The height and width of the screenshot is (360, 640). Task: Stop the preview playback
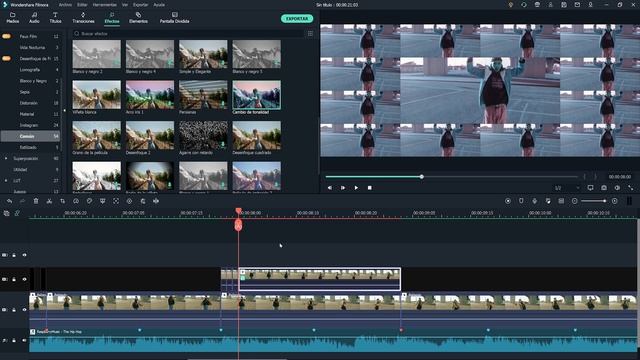(x=369, y=188)
